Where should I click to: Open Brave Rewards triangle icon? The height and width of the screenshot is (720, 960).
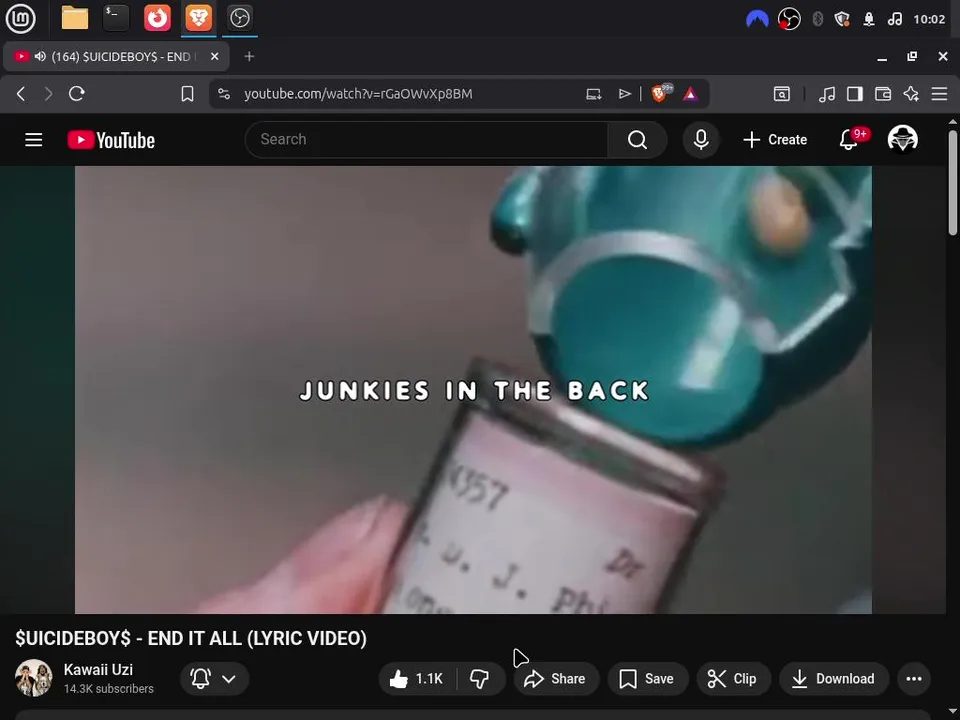point(691,94)
